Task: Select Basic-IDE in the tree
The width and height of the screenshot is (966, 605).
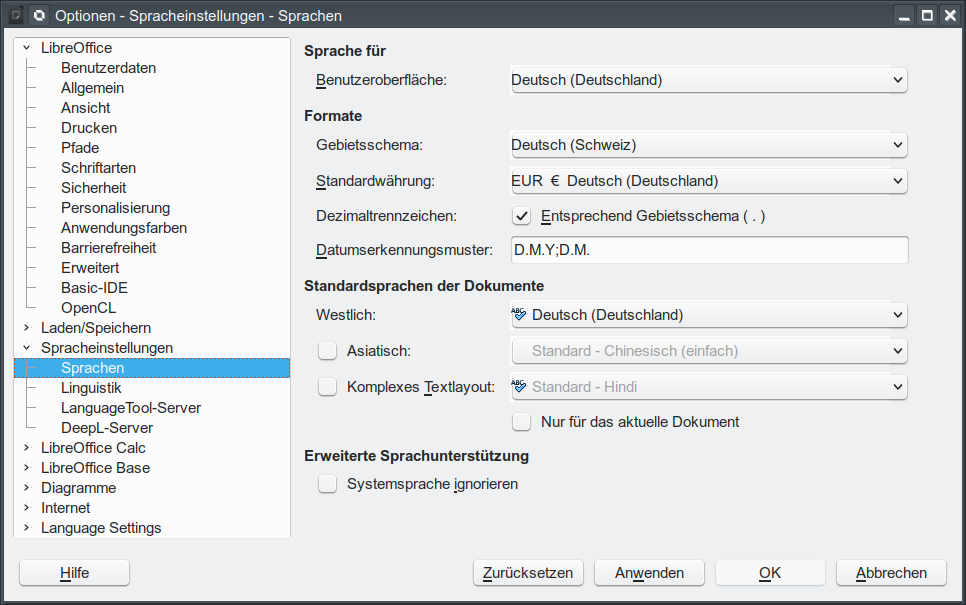Action: 94,288
